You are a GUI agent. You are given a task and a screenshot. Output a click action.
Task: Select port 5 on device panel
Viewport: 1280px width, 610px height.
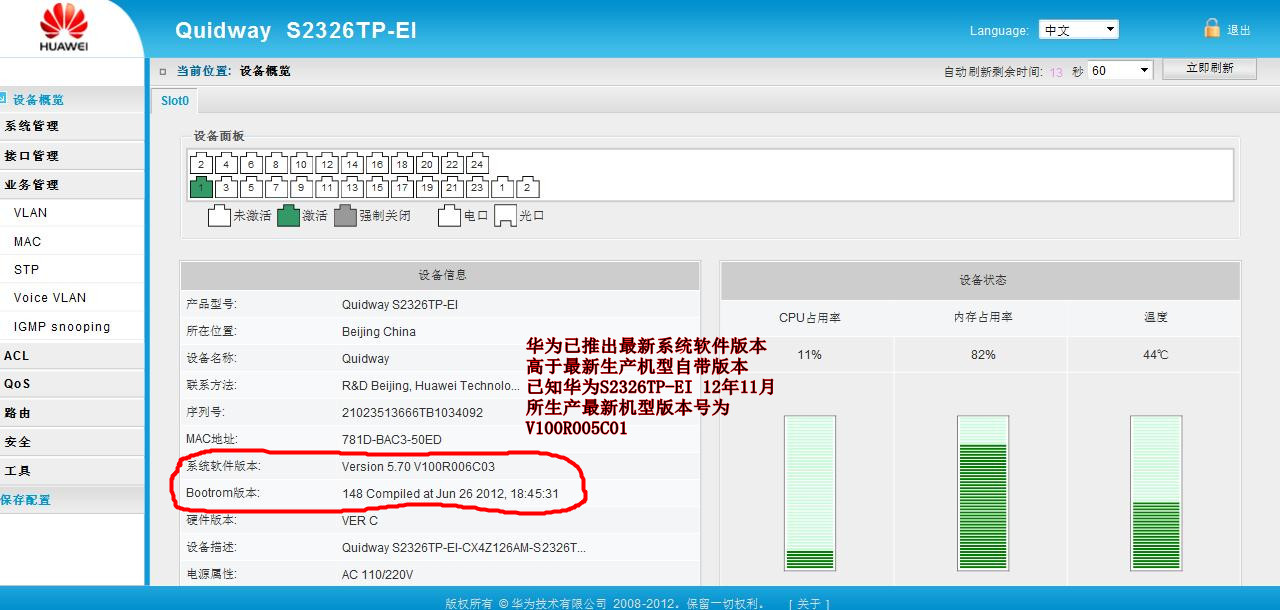point(251,187)
